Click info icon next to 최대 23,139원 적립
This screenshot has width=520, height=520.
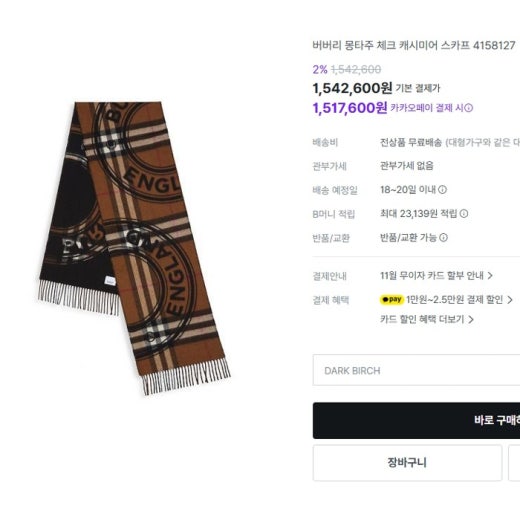464,214
